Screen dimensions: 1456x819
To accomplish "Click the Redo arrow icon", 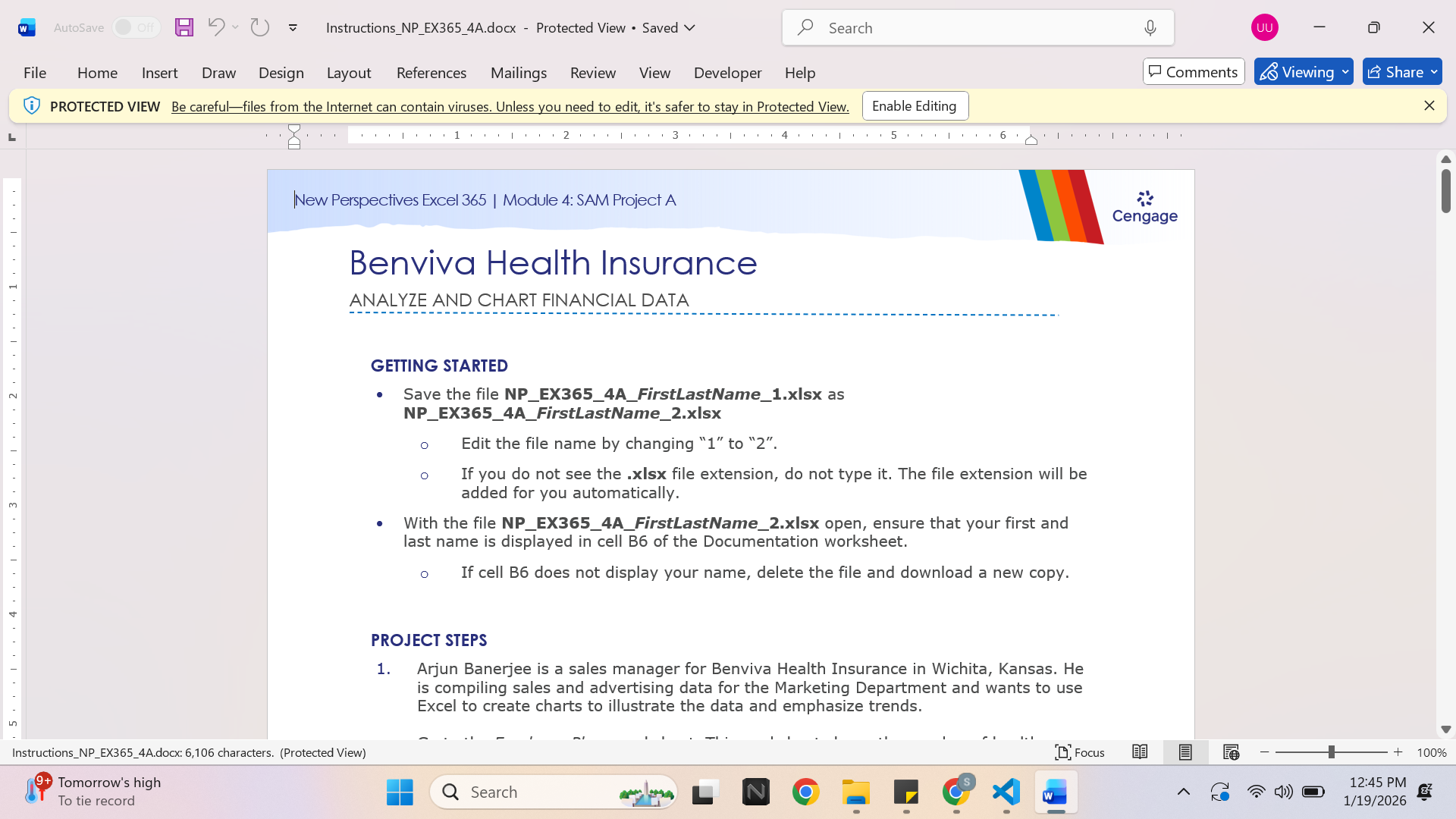I will [x=260, y=27].
